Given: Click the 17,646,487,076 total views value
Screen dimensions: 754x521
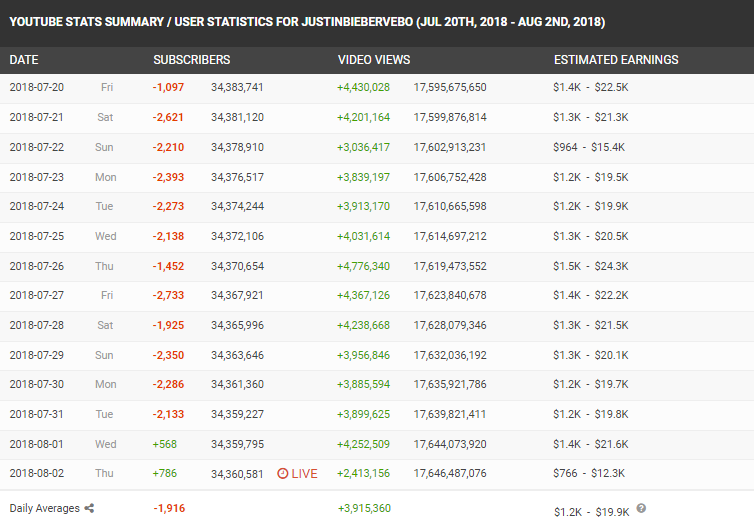Looking at the screenshot, I should 450,473.
